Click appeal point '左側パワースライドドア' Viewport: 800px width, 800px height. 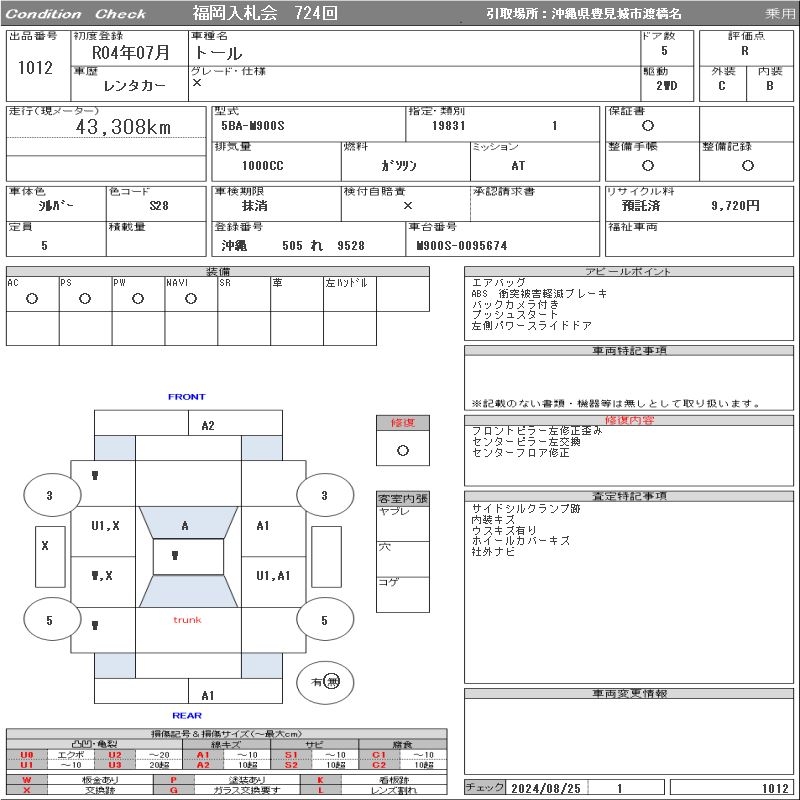532,326
